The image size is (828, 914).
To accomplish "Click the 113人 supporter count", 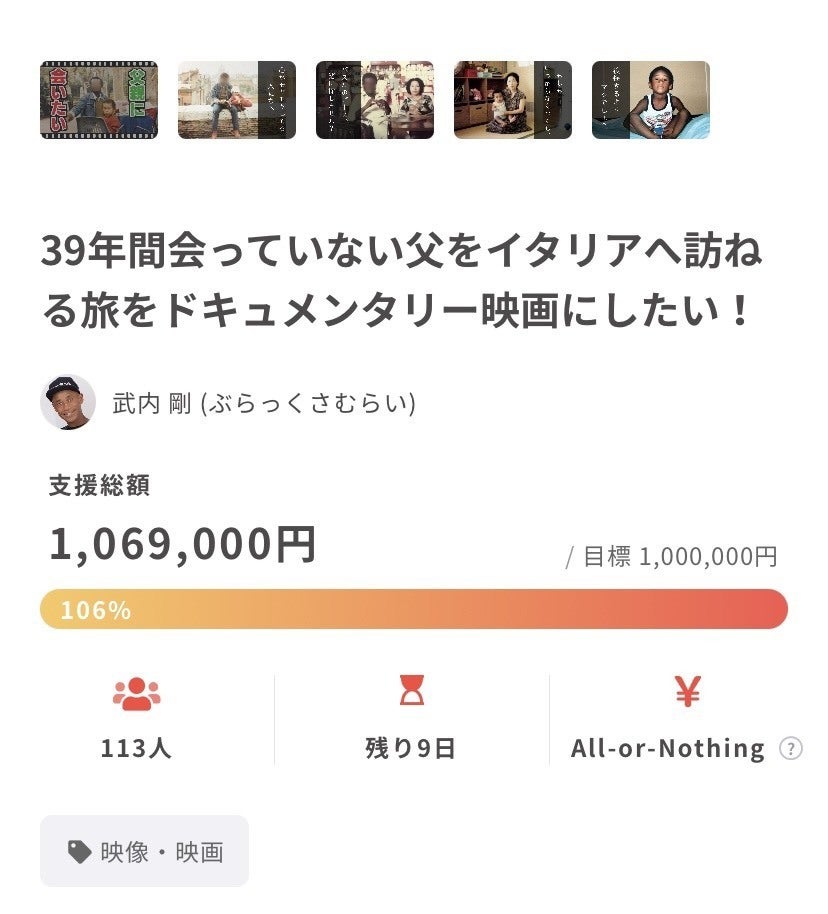I will tap(137, 748).
